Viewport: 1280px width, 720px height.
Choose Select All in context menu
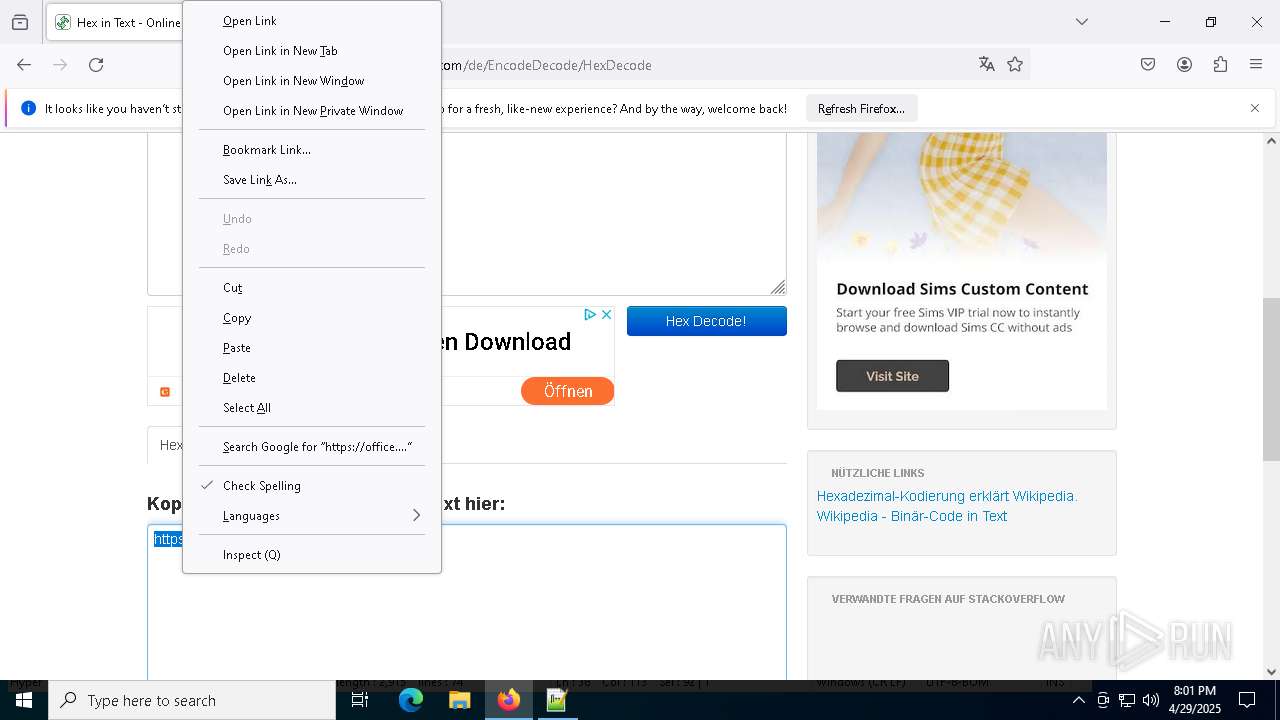(312, 408)
